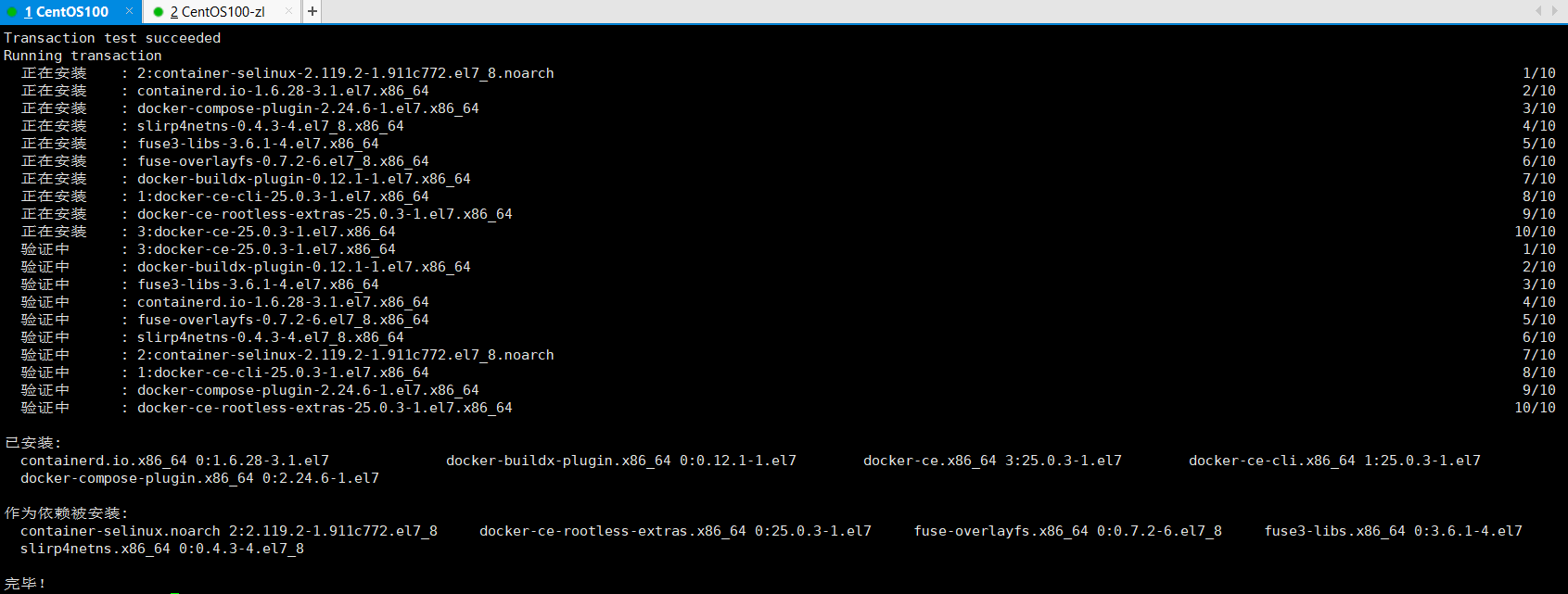The height and width of the screenshot is (594, 1568).
Task: Click the 'Transaction test succeeded' line
Action: (112, 38)
